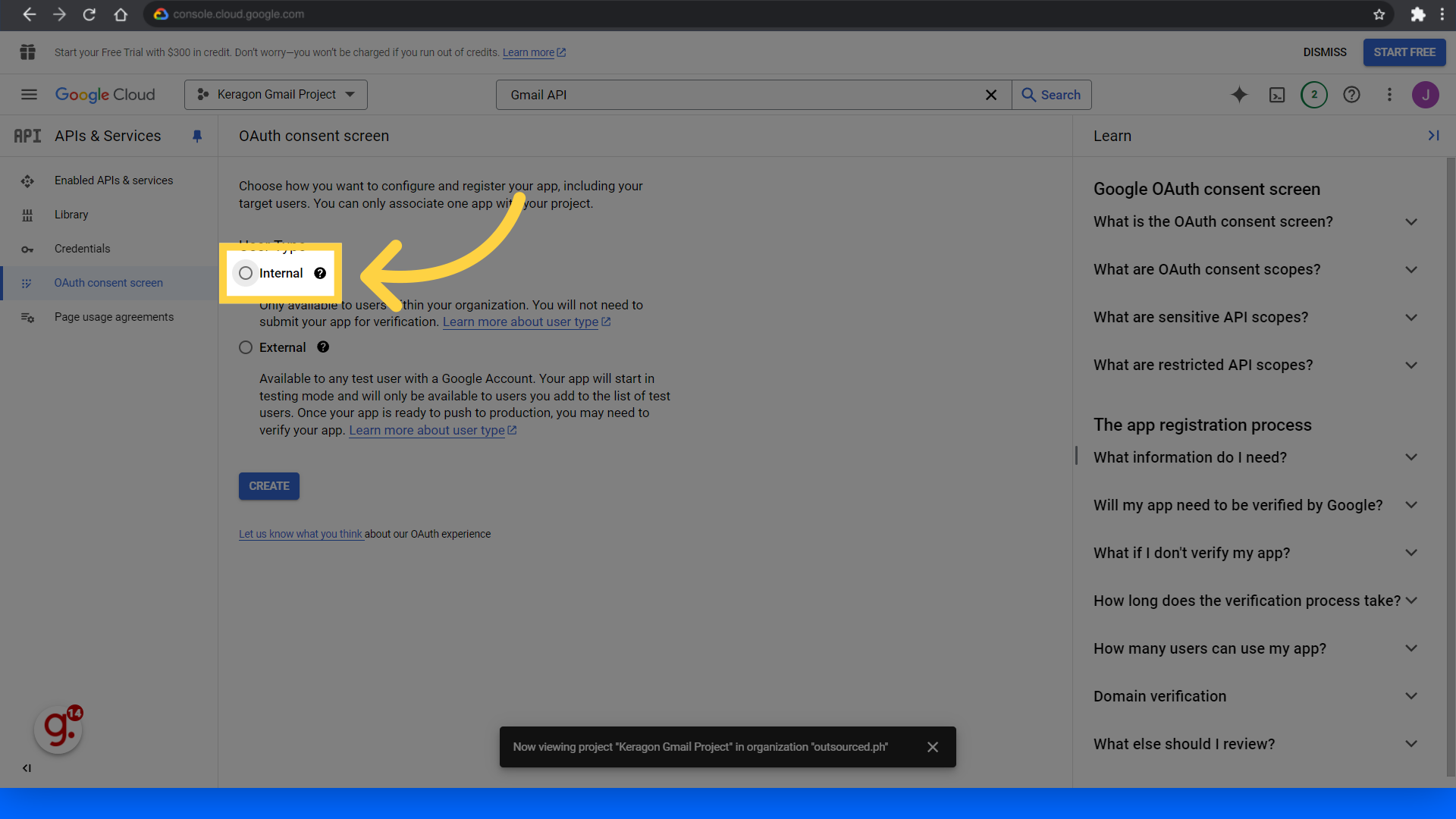Click the gift icon in the trial banner

(28, 52)
